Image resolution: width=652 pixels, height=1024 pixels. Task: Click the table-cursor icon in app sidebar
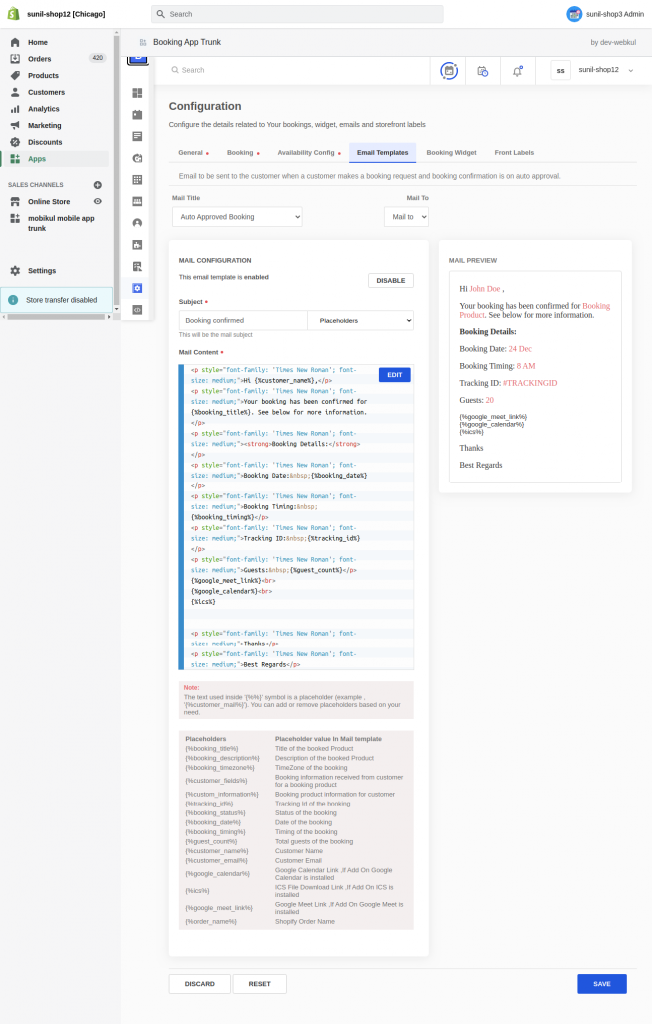point(137,266)
